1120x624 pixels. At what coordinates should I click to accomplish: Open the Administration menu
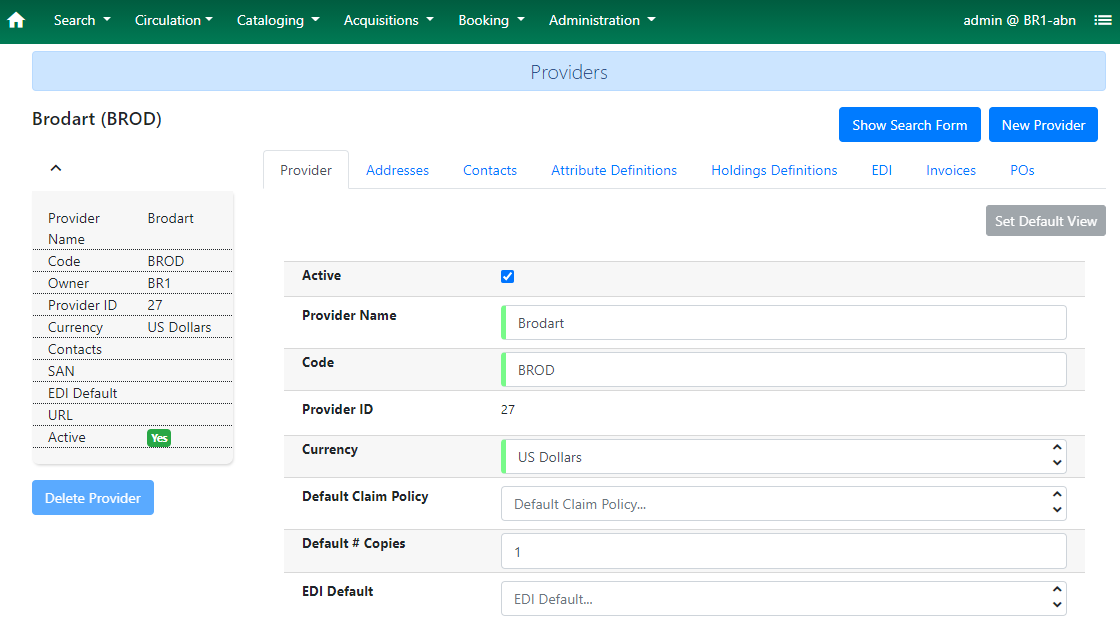(x=602, y=20)
